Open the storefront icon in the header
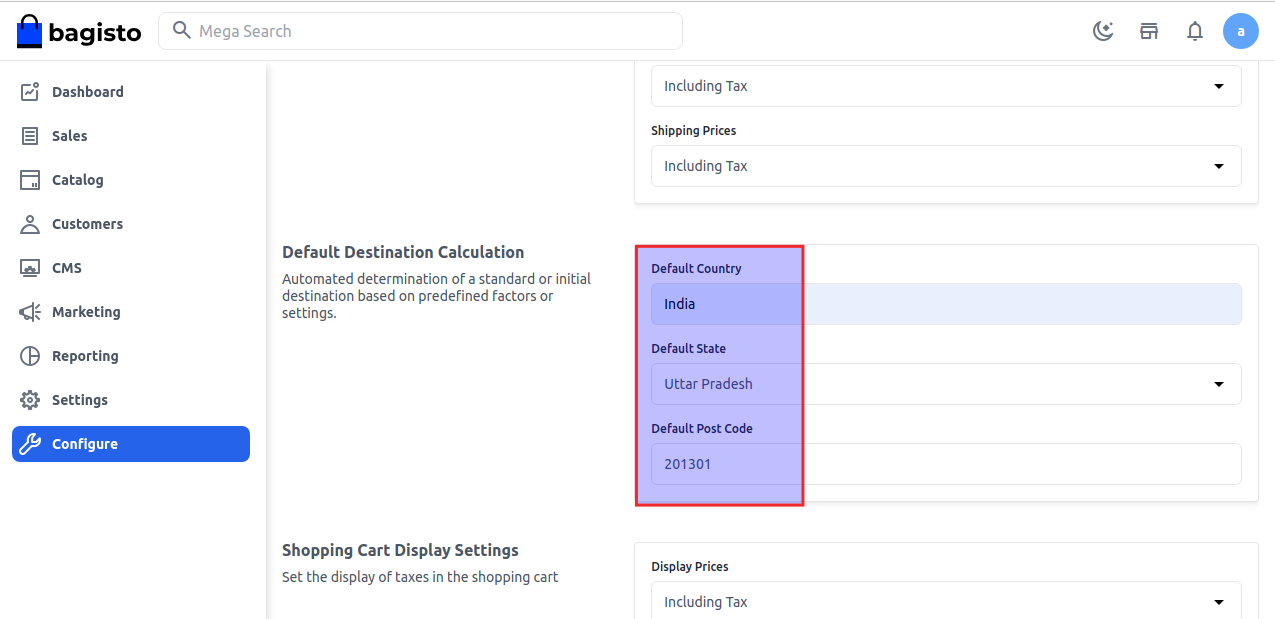Screen dimensions: 1275x619 point(1149,31)
